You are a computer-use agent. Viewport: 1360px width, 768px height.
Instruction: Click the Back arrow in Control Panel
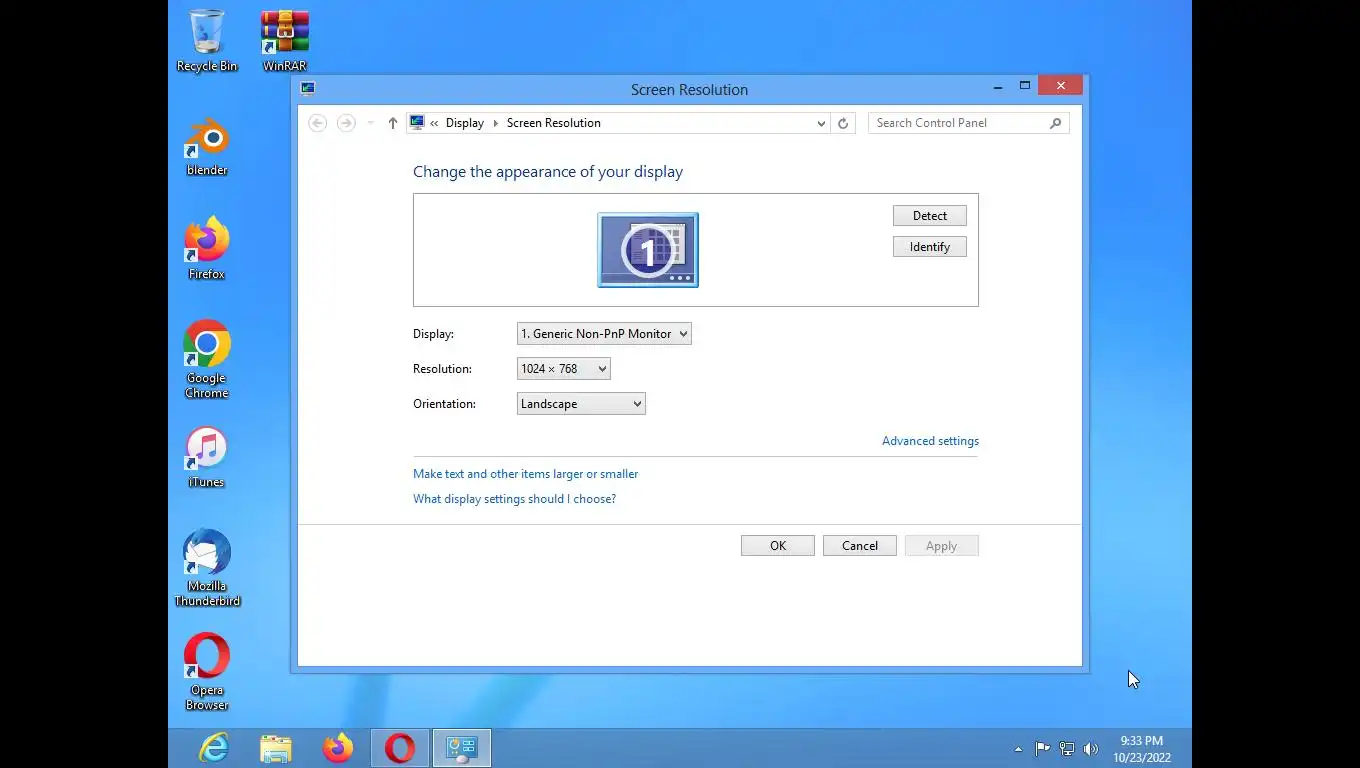click(318, 123)
